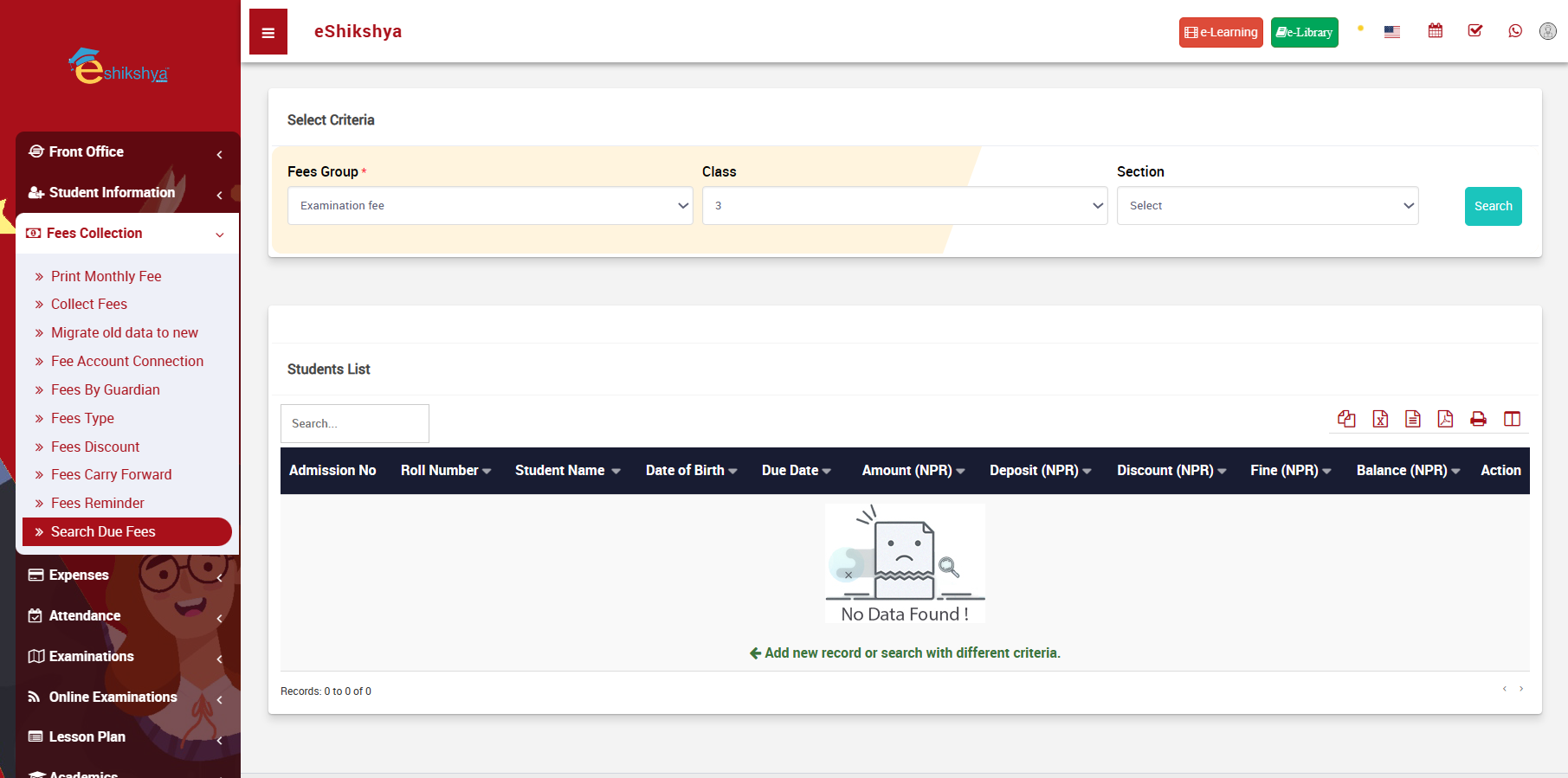
Task: Open the calendar icon in header
Action: [x=1436, y=31]
